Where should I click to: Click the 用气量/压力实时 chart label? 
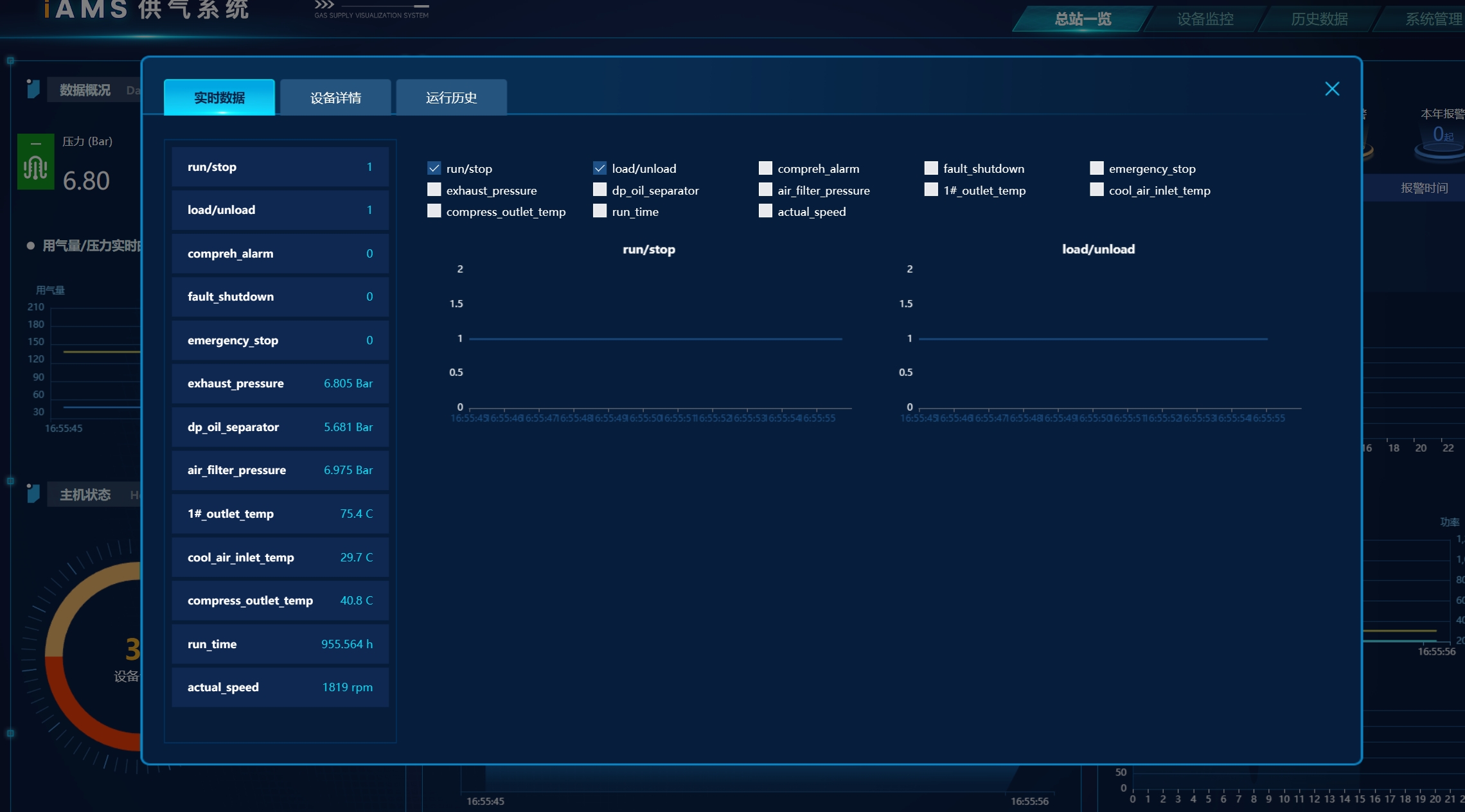click(x=91, y=246)
